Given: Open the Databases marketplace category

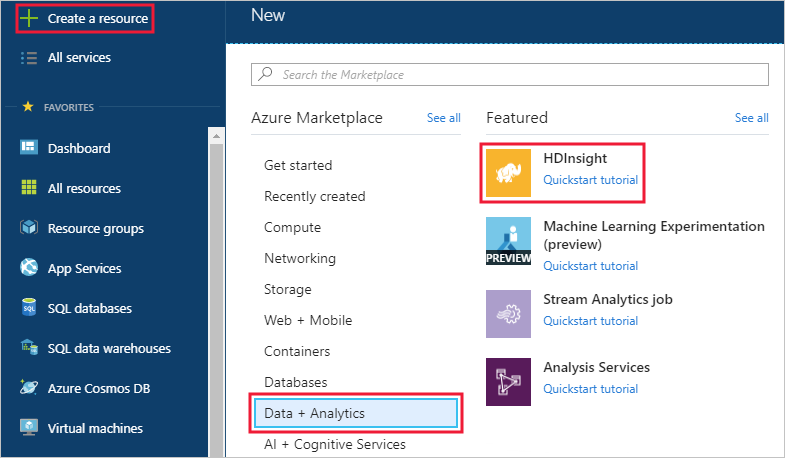Looking at the screenshot, I should [x=297, y=382].
